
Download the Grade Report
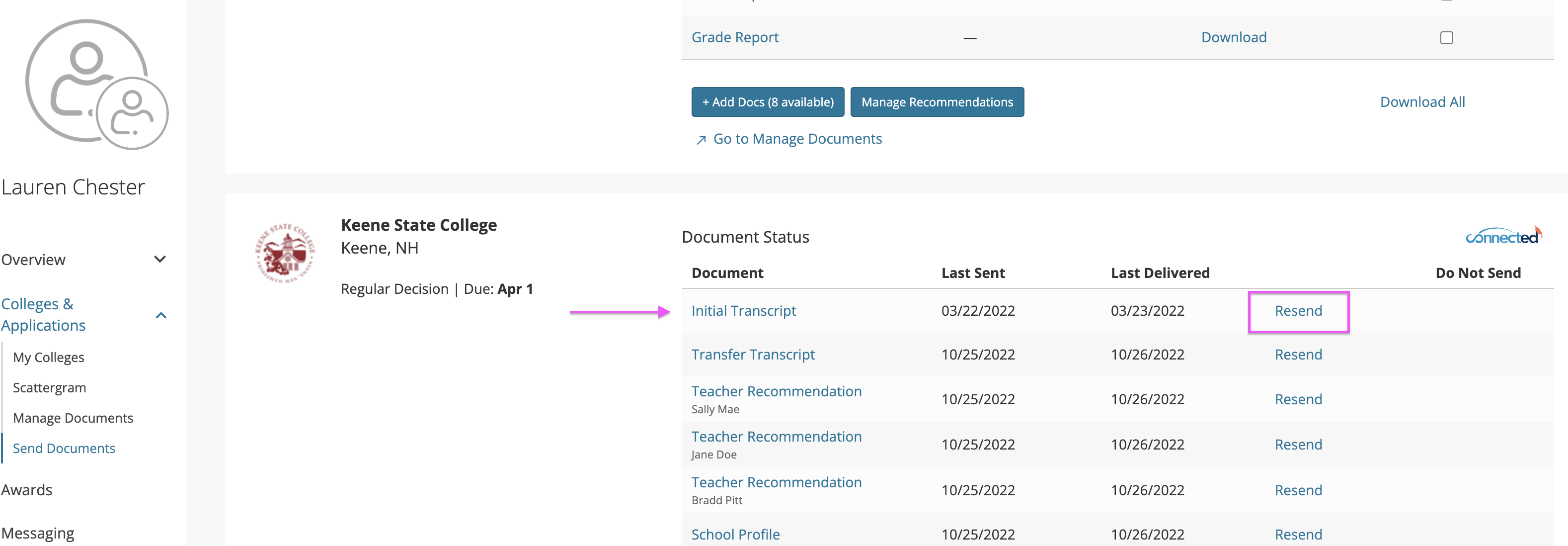[1234, 37]
